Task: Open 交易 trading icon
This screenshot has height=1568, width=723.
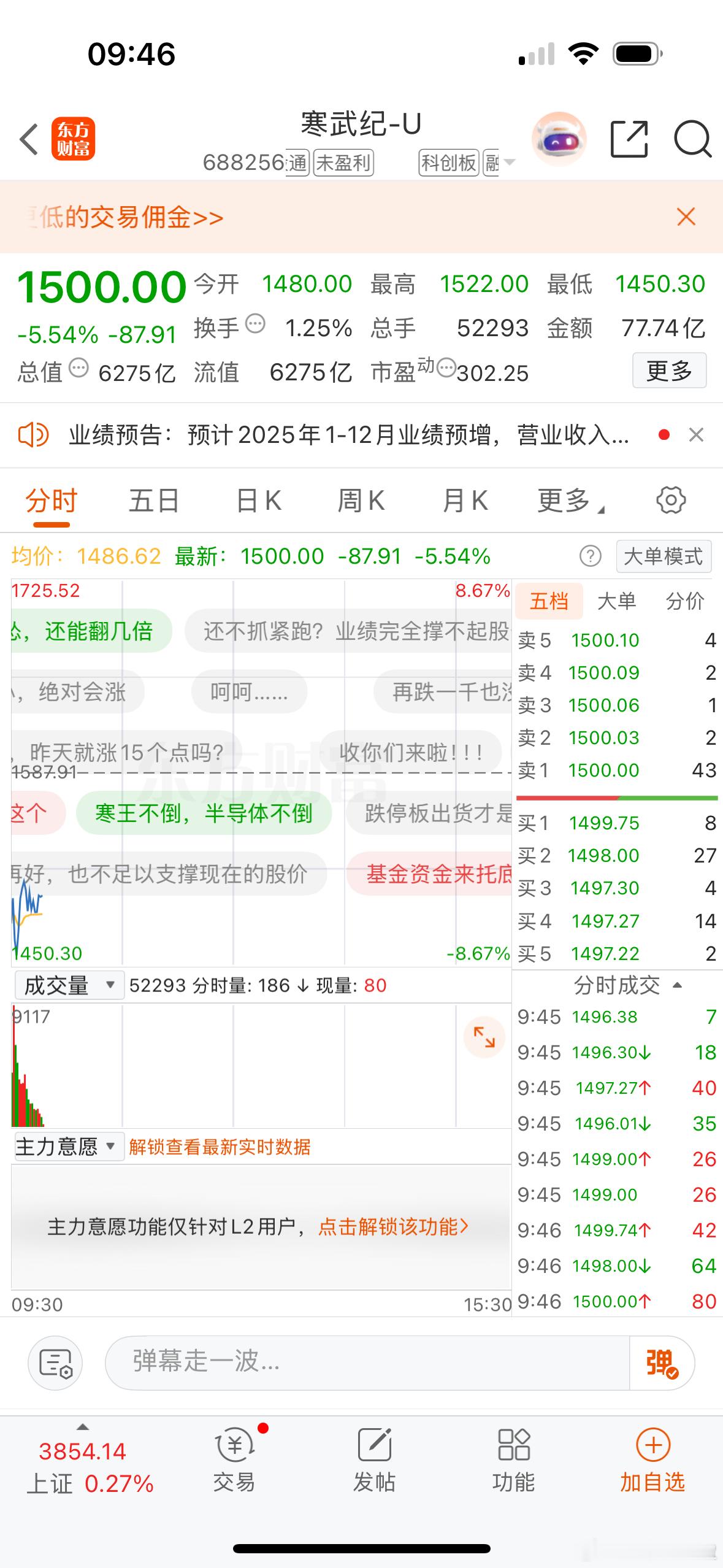Action: pos(234,1460)
